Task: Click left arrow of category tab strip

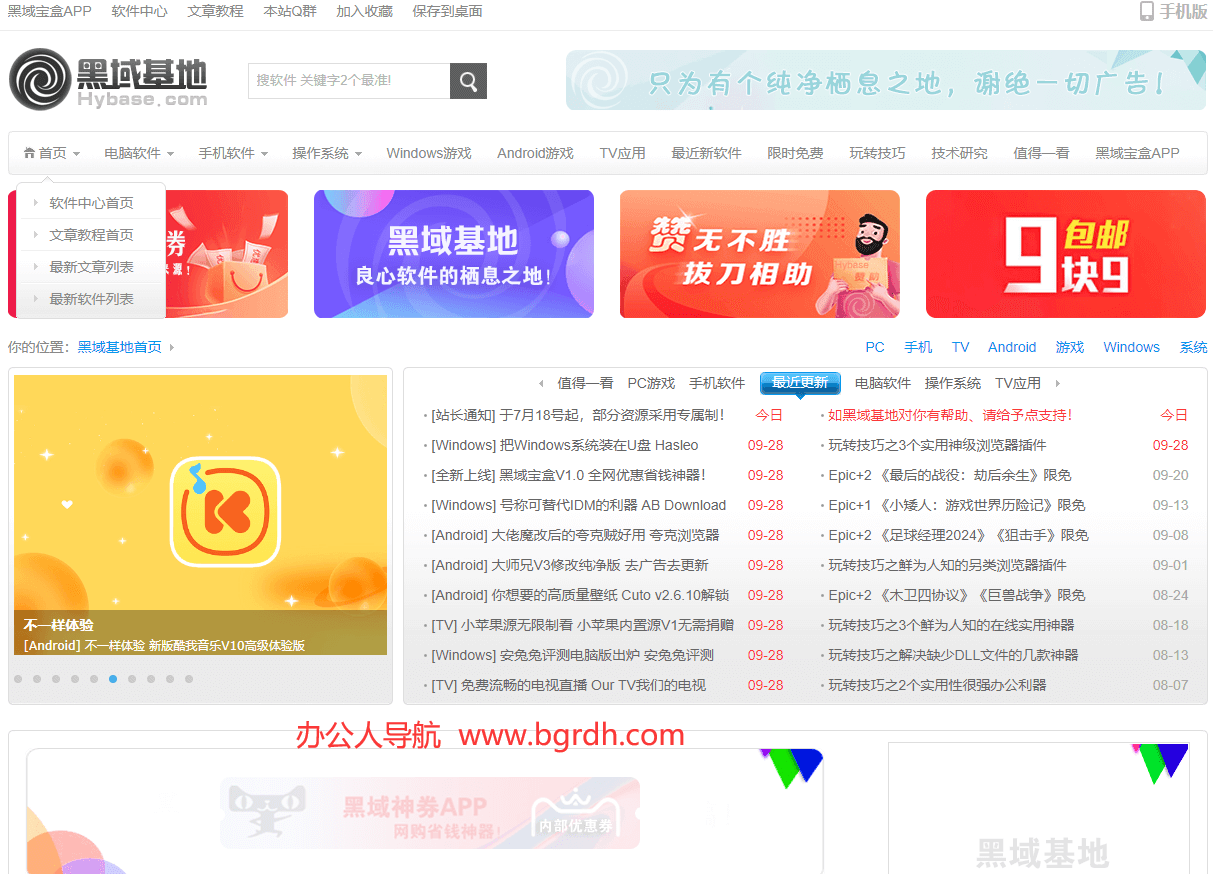Action: pyautogui.click(x=541, y=384)
